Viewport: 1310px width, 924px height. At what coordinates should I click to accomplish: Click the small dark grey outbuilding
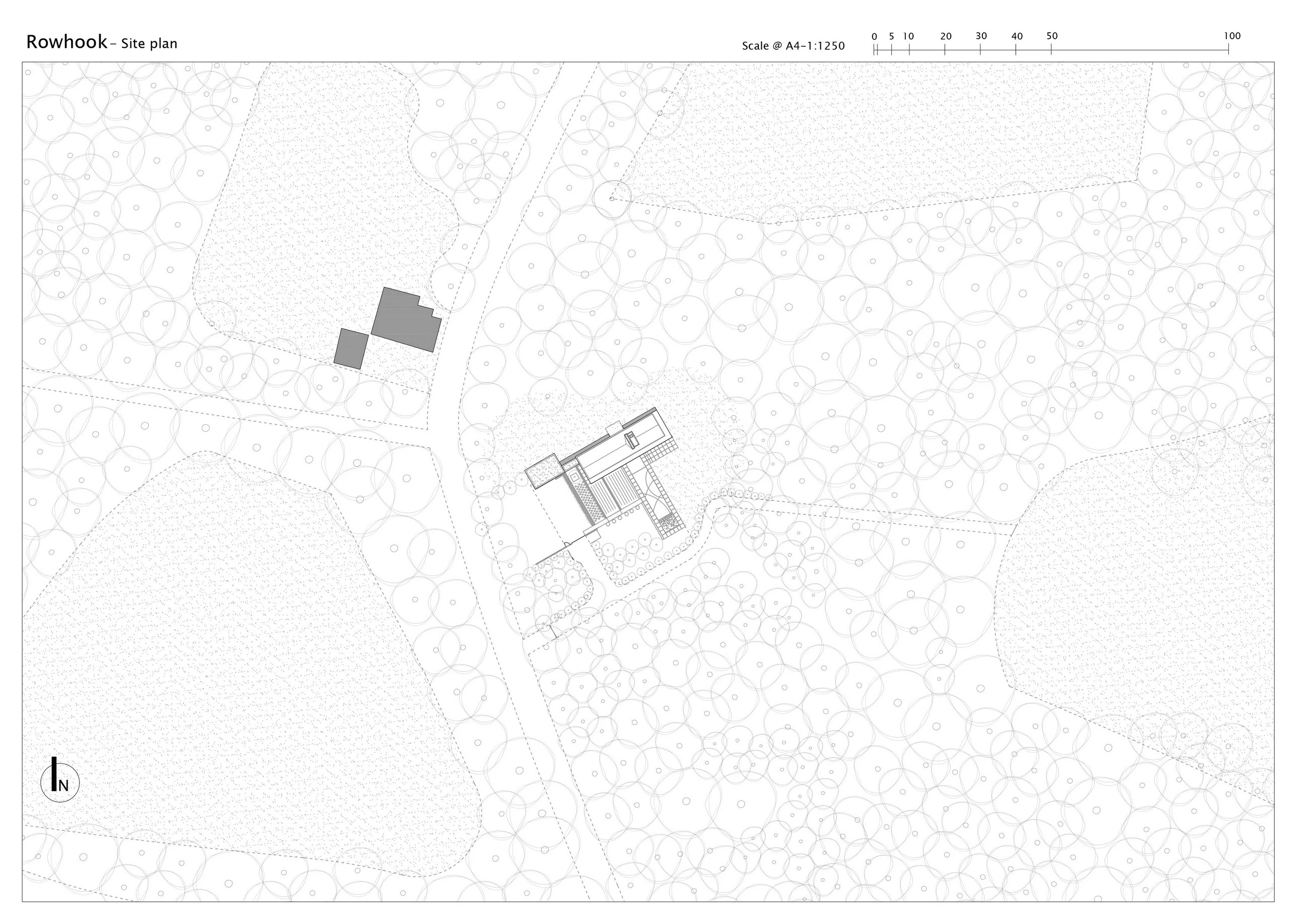(x=351, y=348)
